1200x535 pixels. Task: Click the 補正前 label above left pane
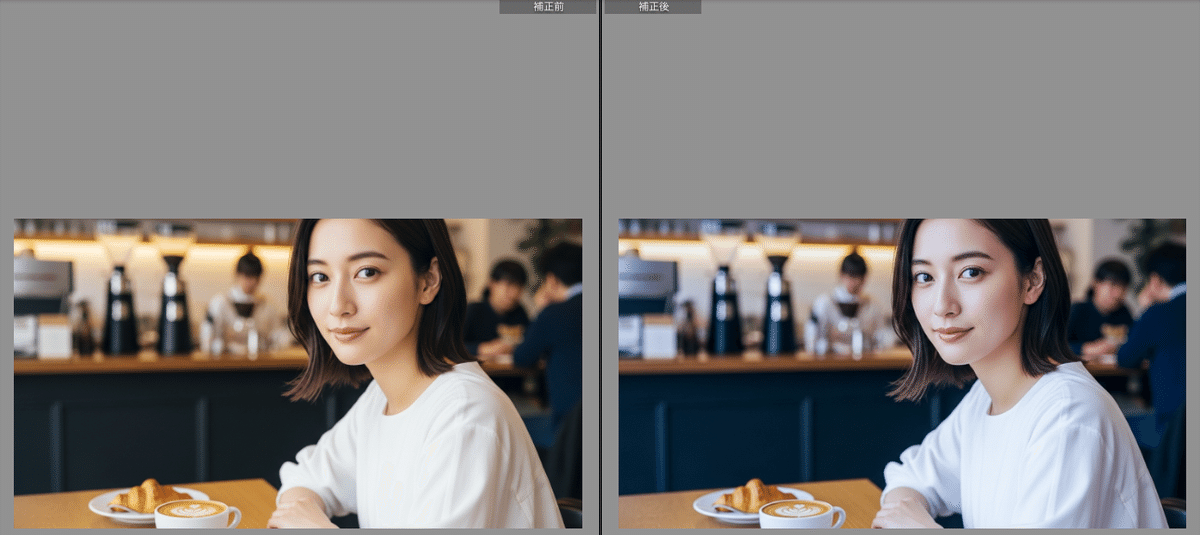pyautogui.click(x=547, y=7)
